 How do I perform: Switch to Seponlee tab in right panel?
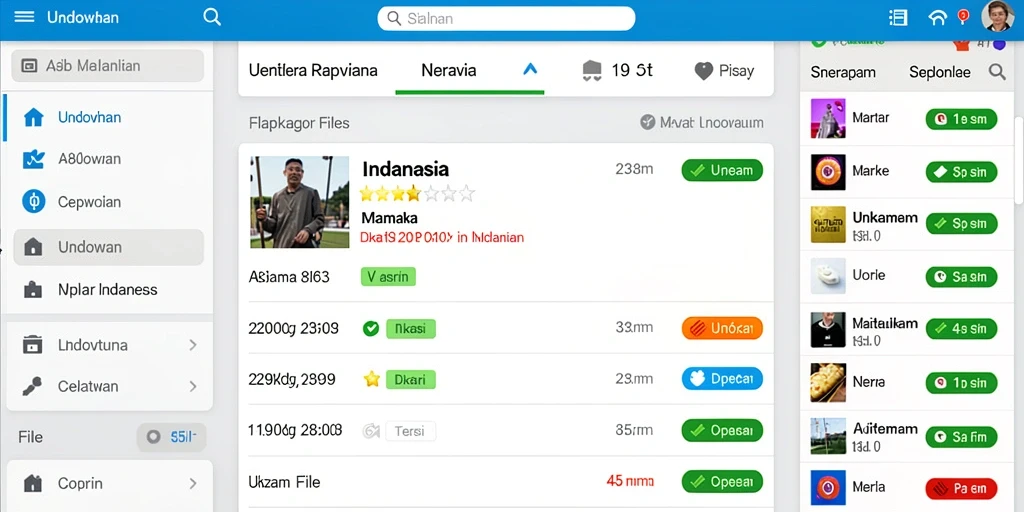(940, 72)
